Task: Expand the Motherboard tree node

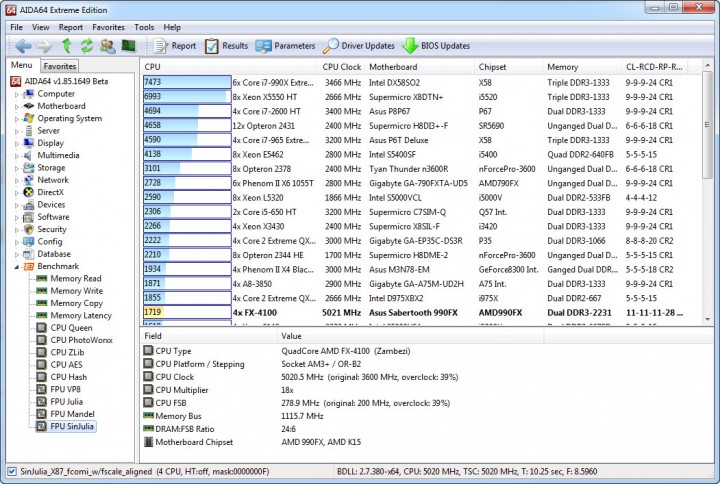Action: click(x=17, y=107)
